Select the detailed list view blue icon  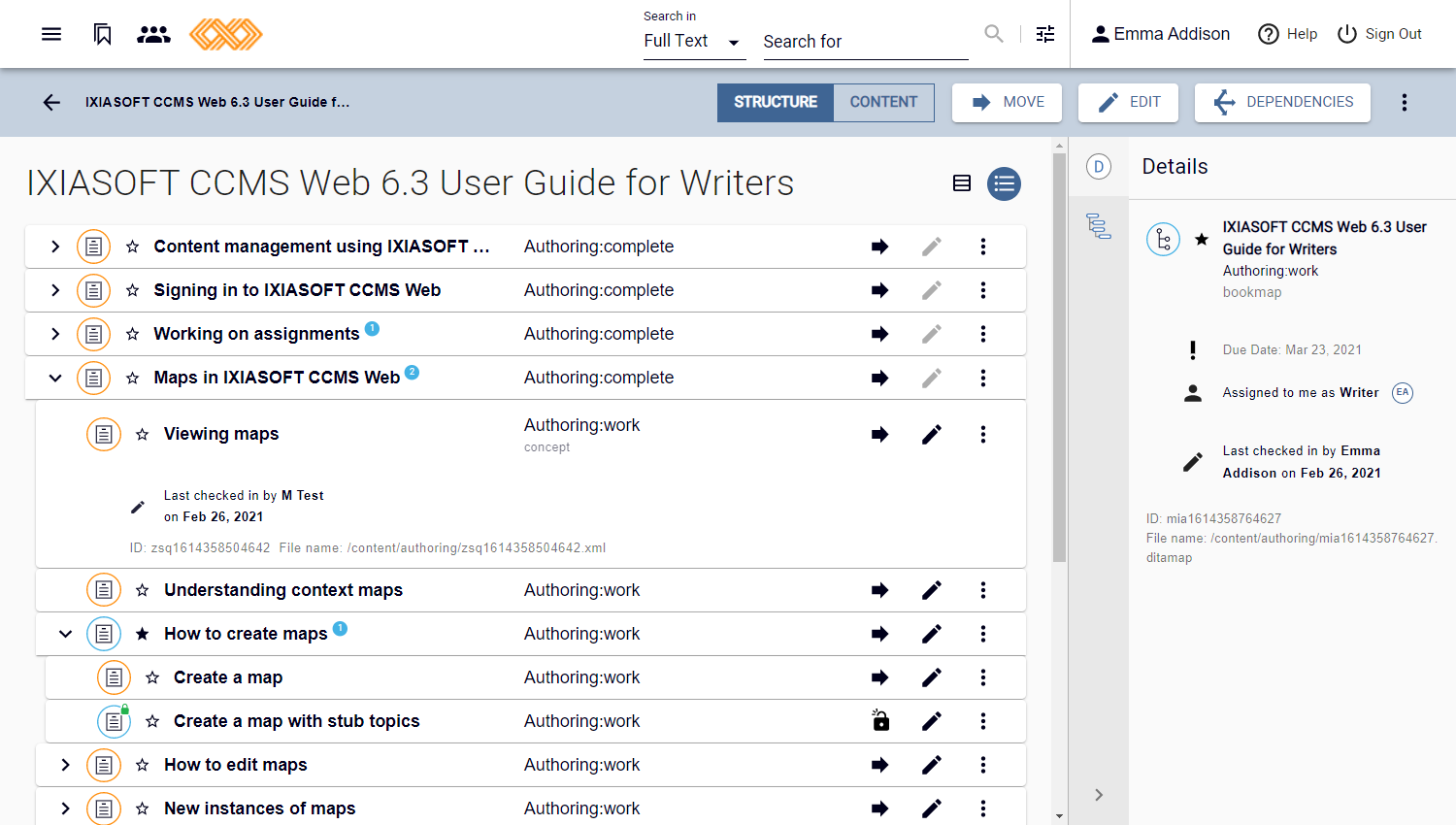pyautogui.click(x=1005, y=183)
